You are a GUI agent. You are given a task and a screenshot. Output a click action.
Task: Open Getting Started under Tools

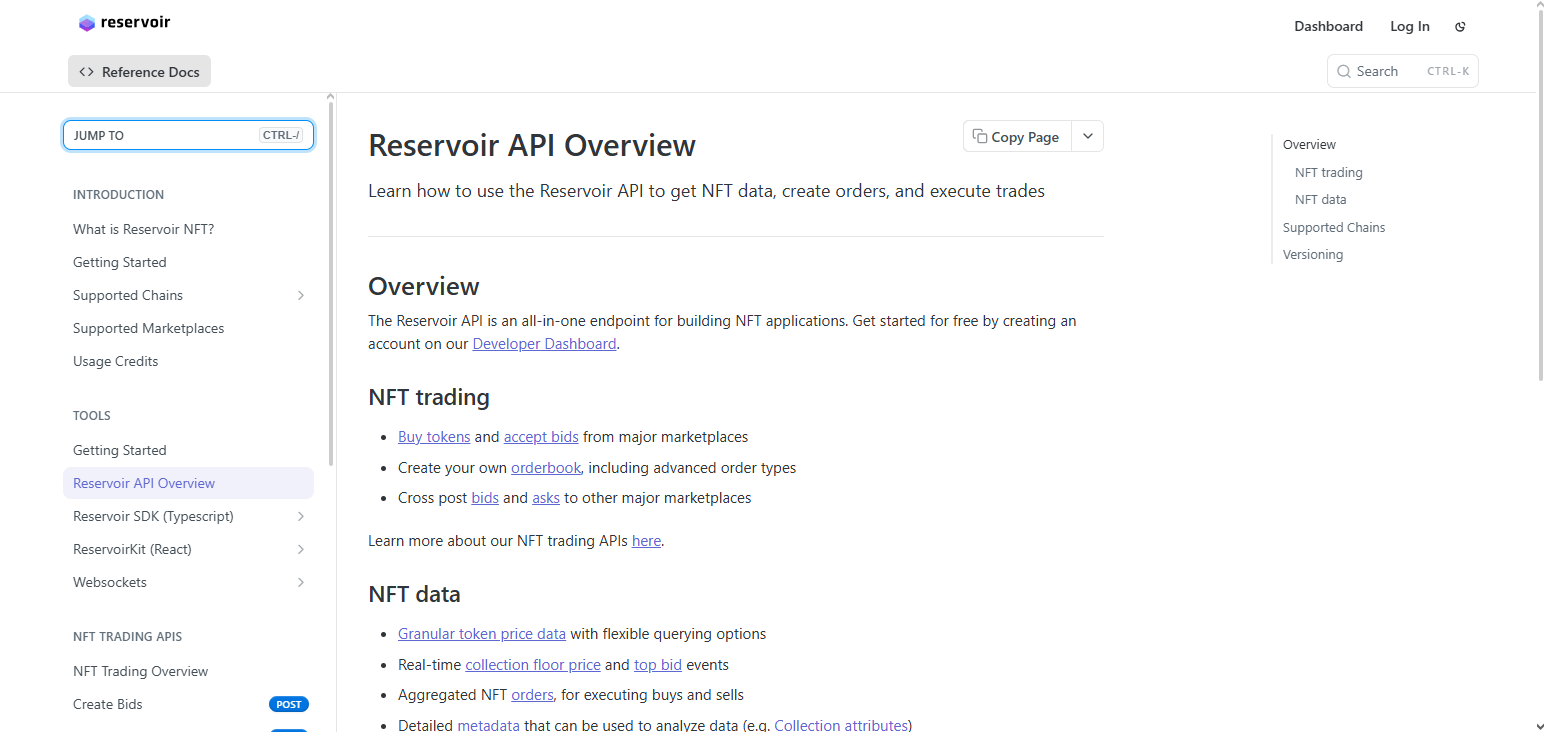[x=119, y=450]
